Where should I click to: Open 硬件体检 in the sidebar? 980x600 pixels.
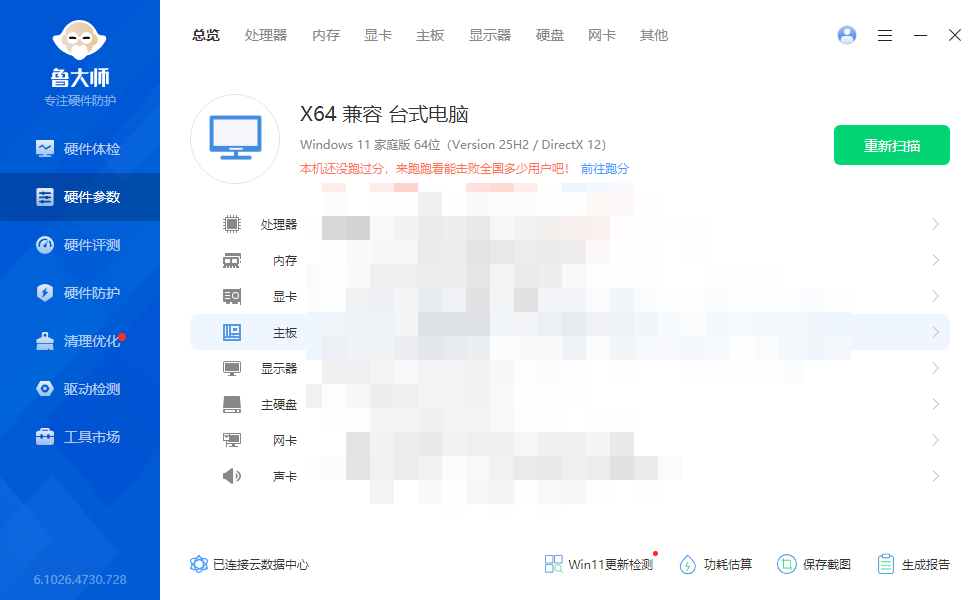pos(79,149)
